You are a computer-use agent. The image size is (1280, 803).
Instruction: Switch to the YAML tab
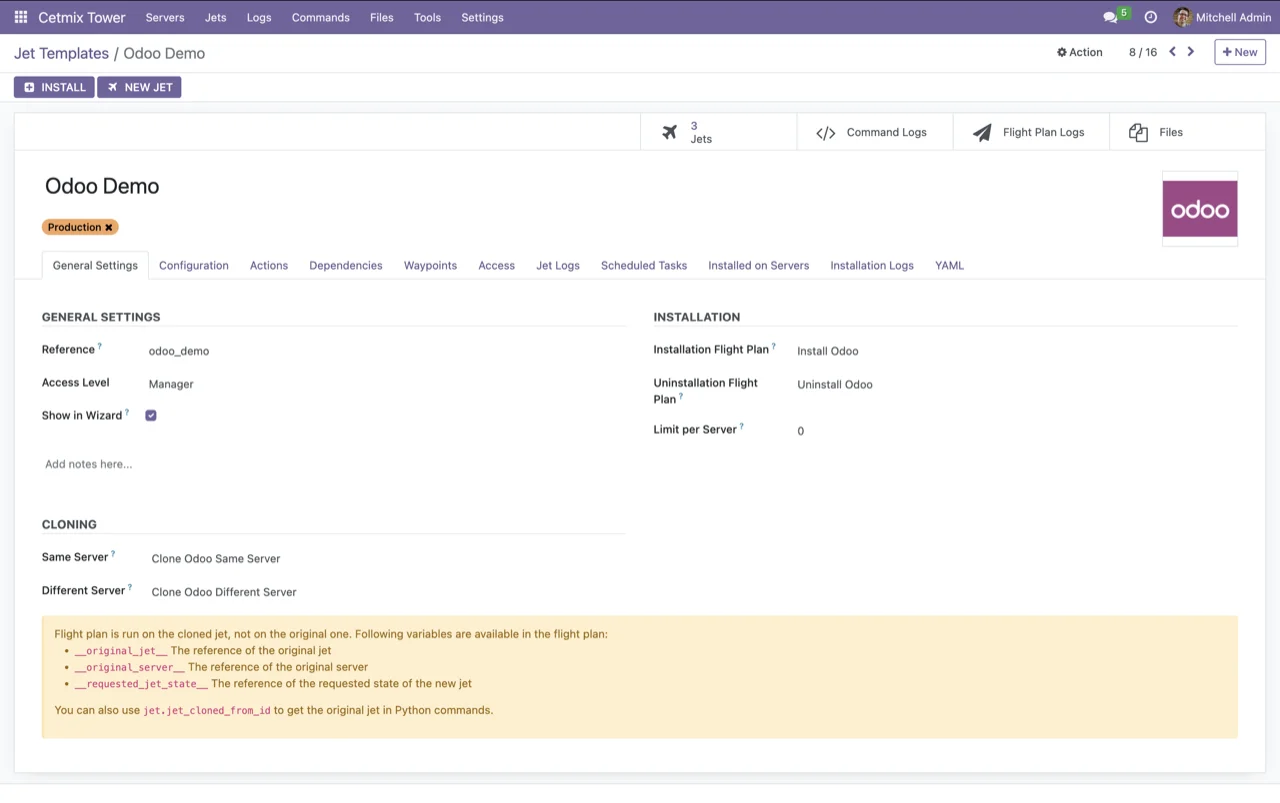pos(949,265)
